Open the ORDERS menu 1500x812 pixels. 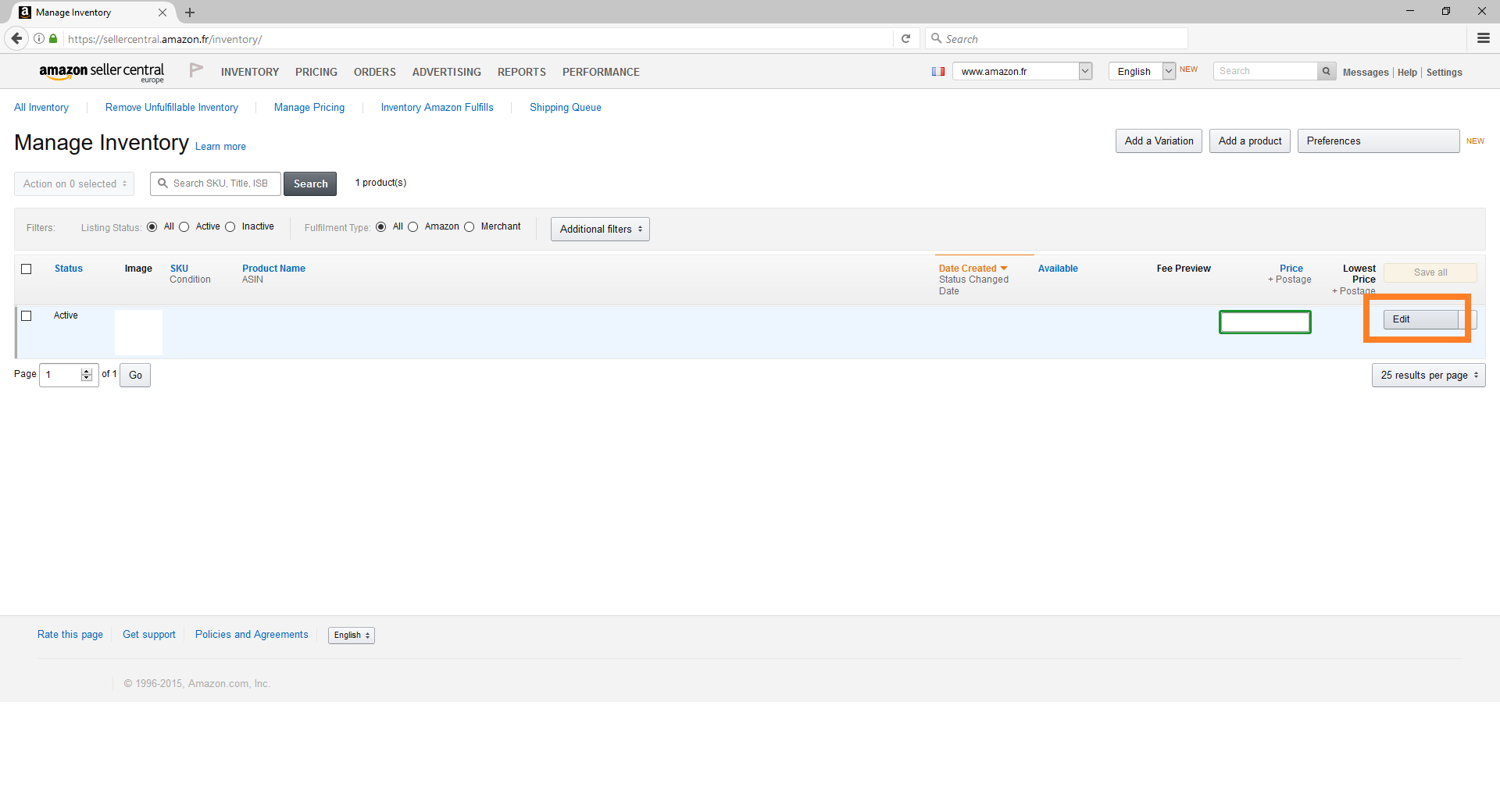click(375, 72)
